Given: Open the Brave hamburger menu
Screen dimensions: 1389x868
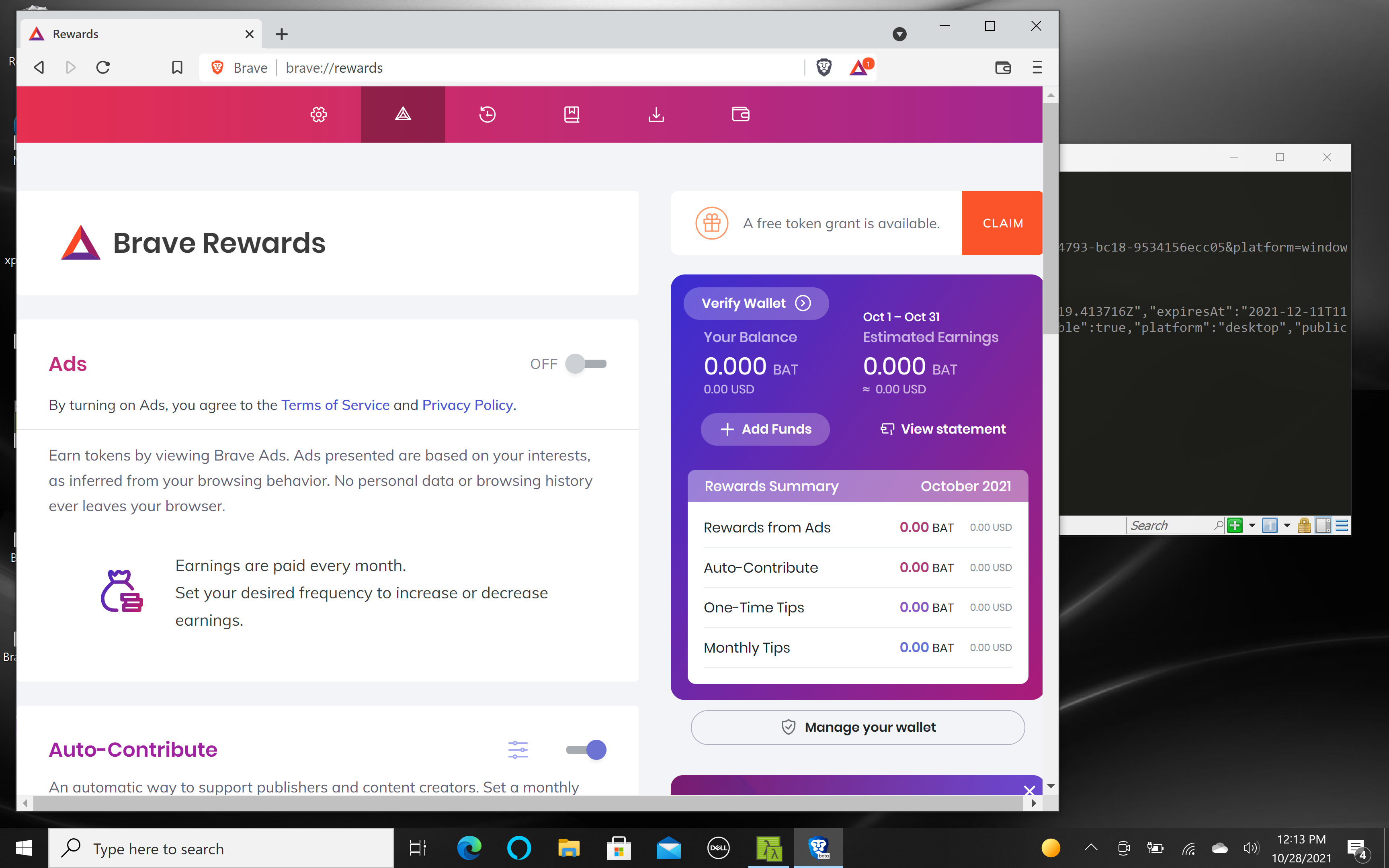Looking at the screenshot, I should click(x=1037, y=68).
